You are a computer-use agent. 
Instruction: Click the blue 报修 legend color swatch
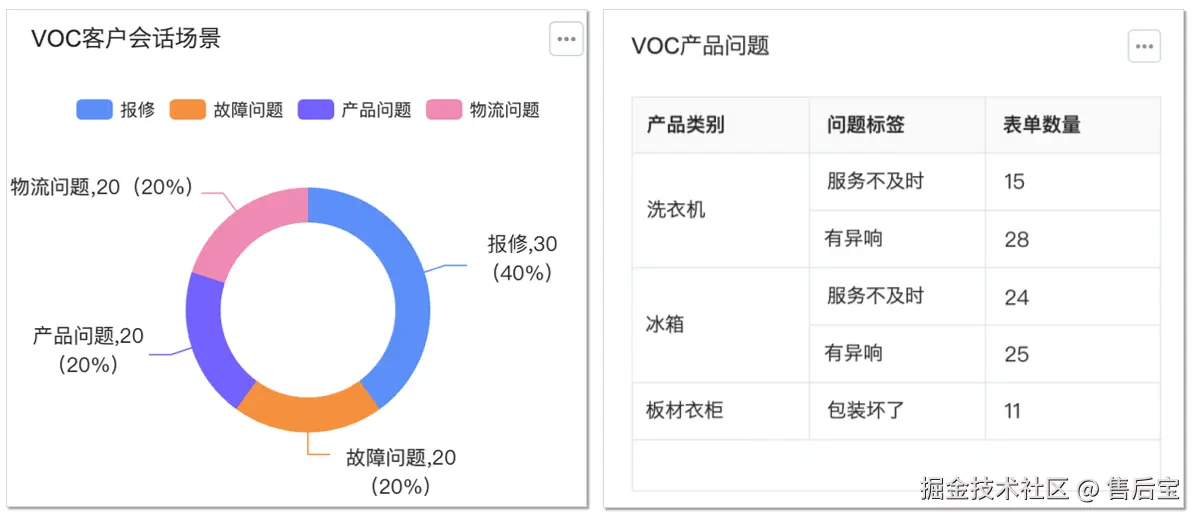[94, 110]
